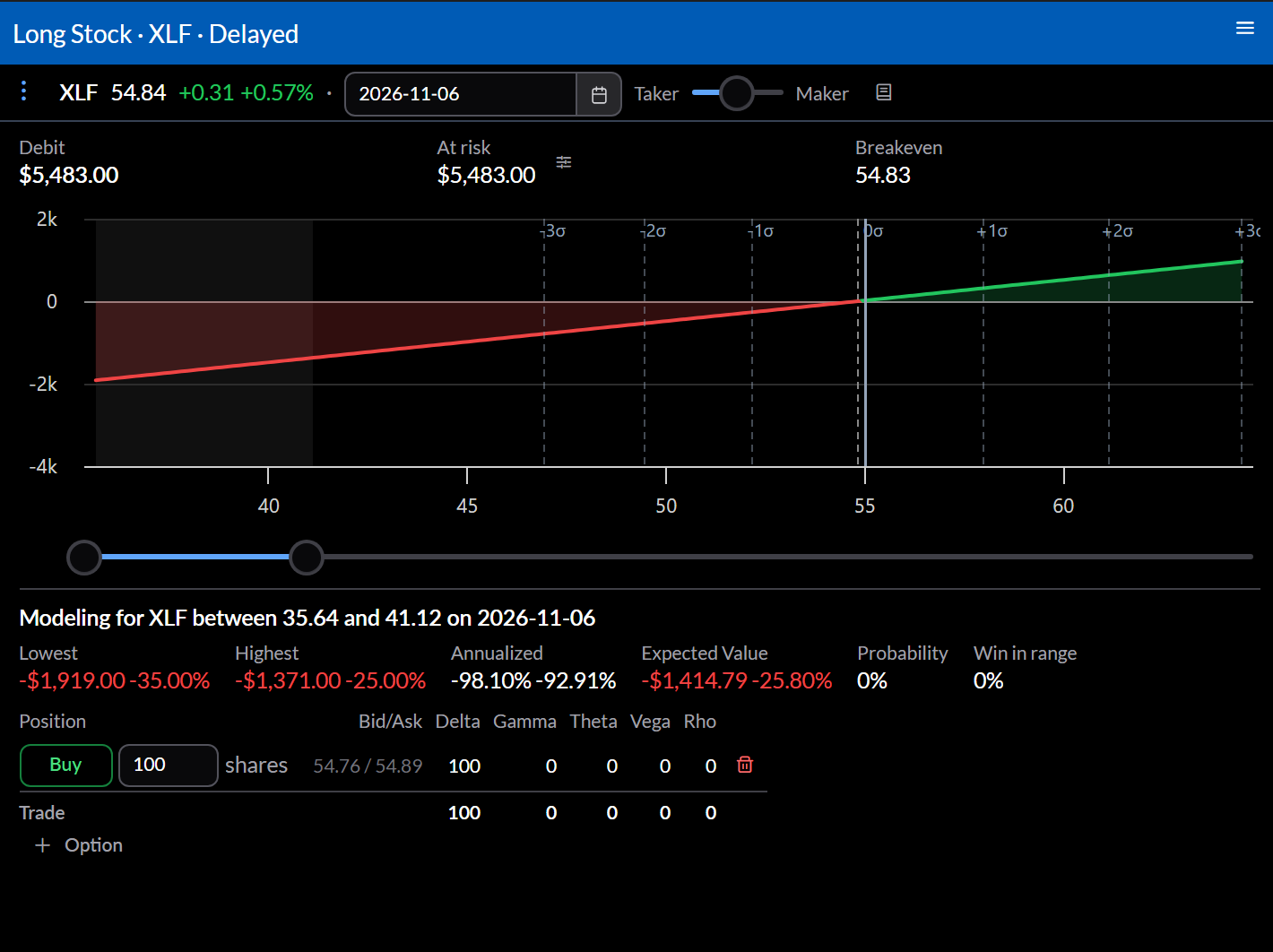
Task: Click the At risk label
Action: click(463, 148)
